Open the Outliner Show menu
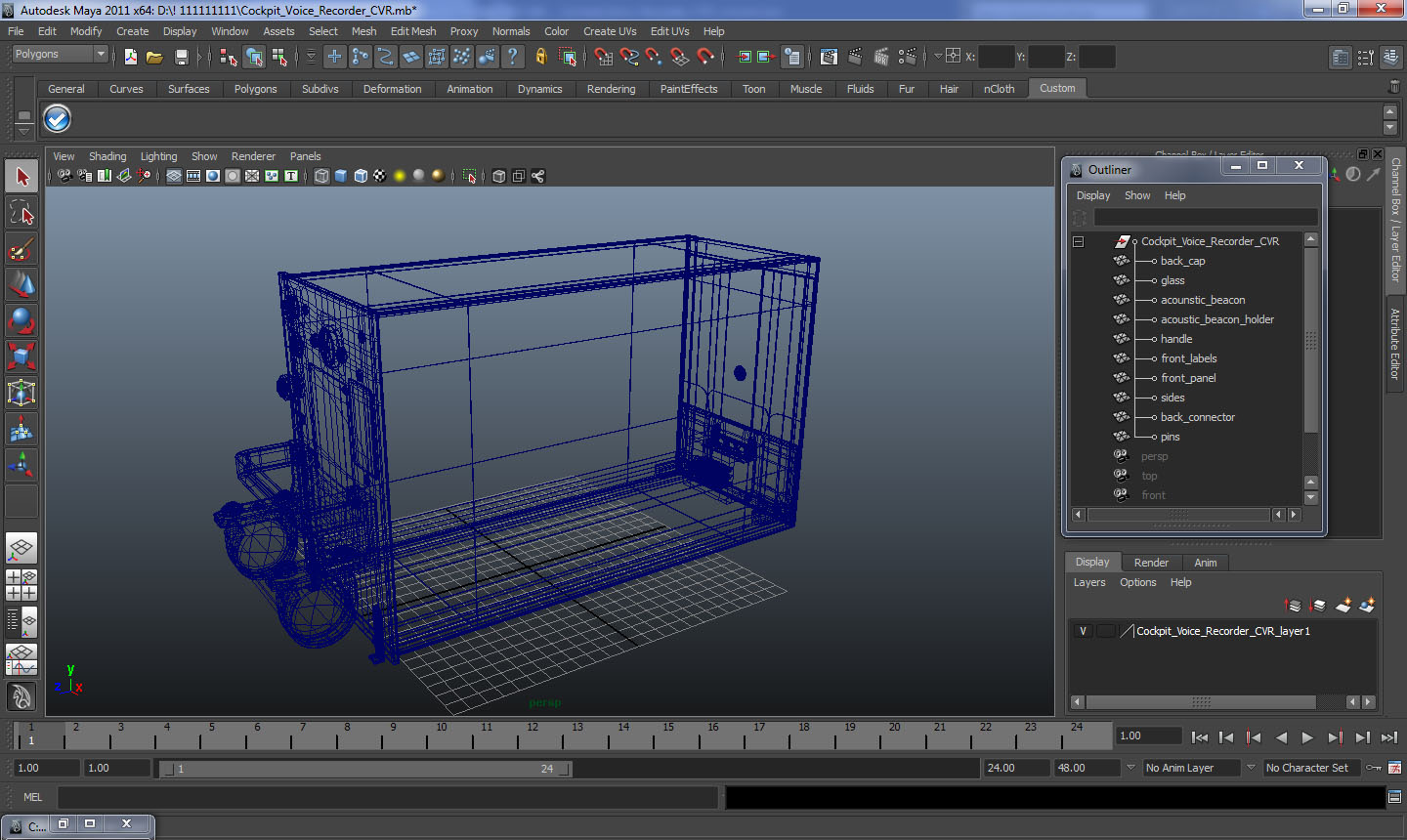Screen dimensions: 1407x840 (1137, 195)
